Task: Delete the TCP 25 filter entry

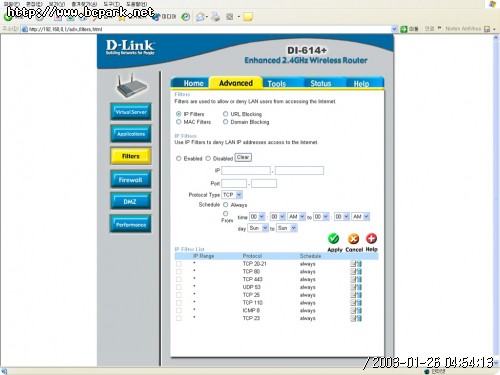Action: pyautogui.click(x=359, y=295)
